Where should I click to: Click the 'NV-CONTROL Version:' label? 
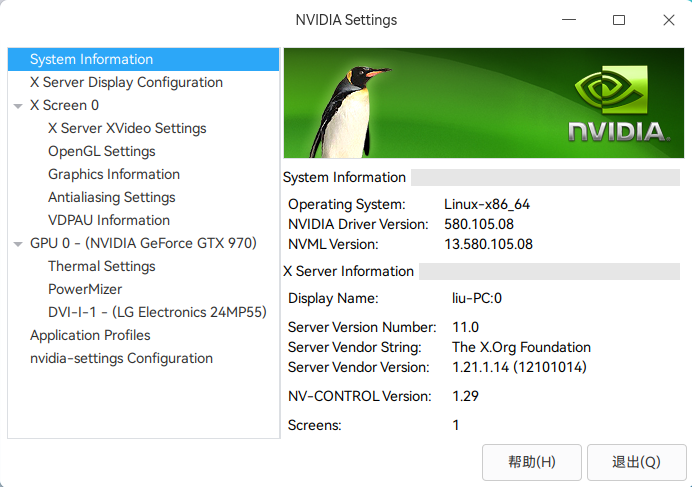pyautogui.click(x=360, y=396)
